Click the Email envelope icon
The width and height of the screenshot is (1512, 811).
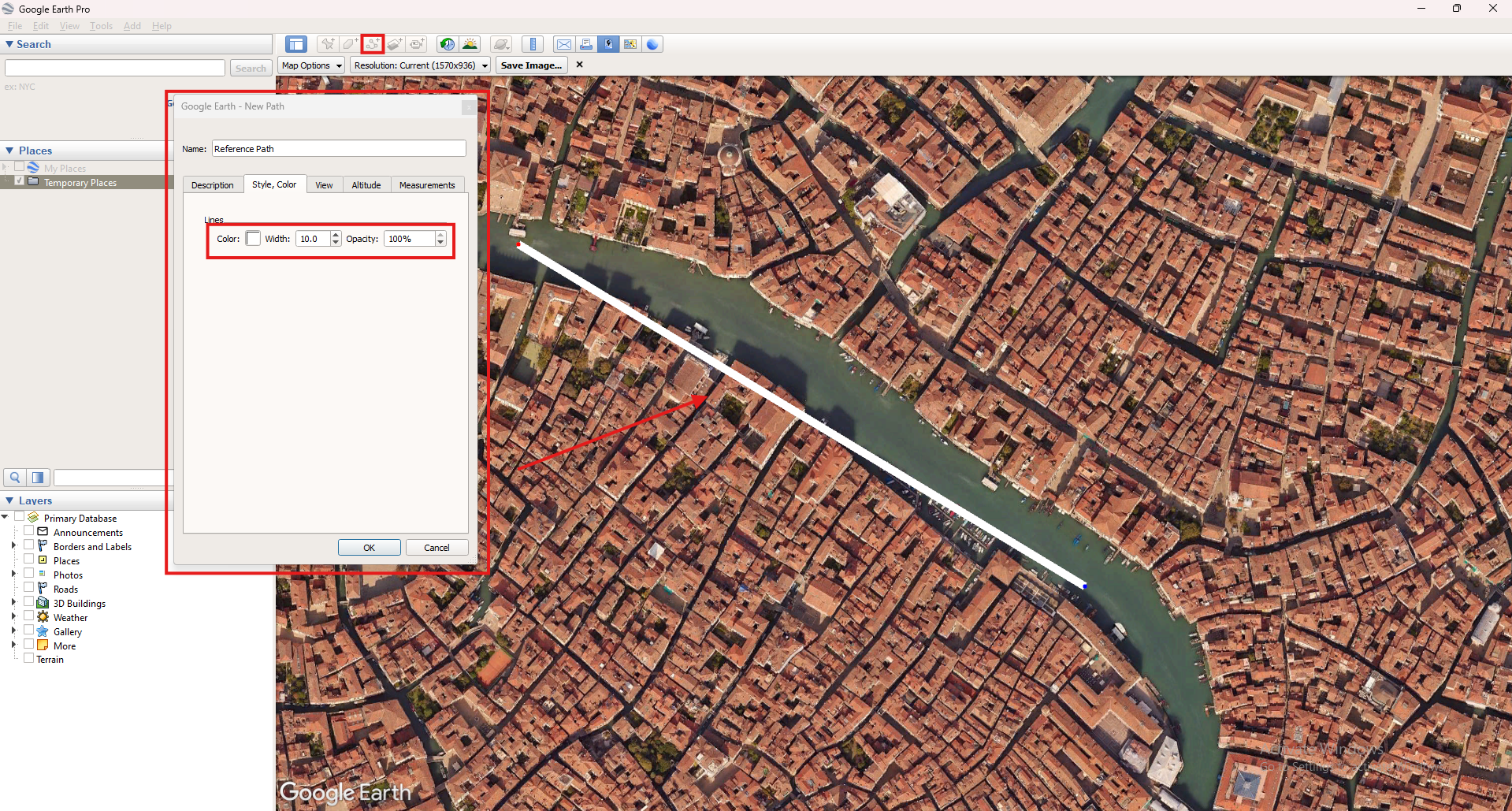click(563, 44)
